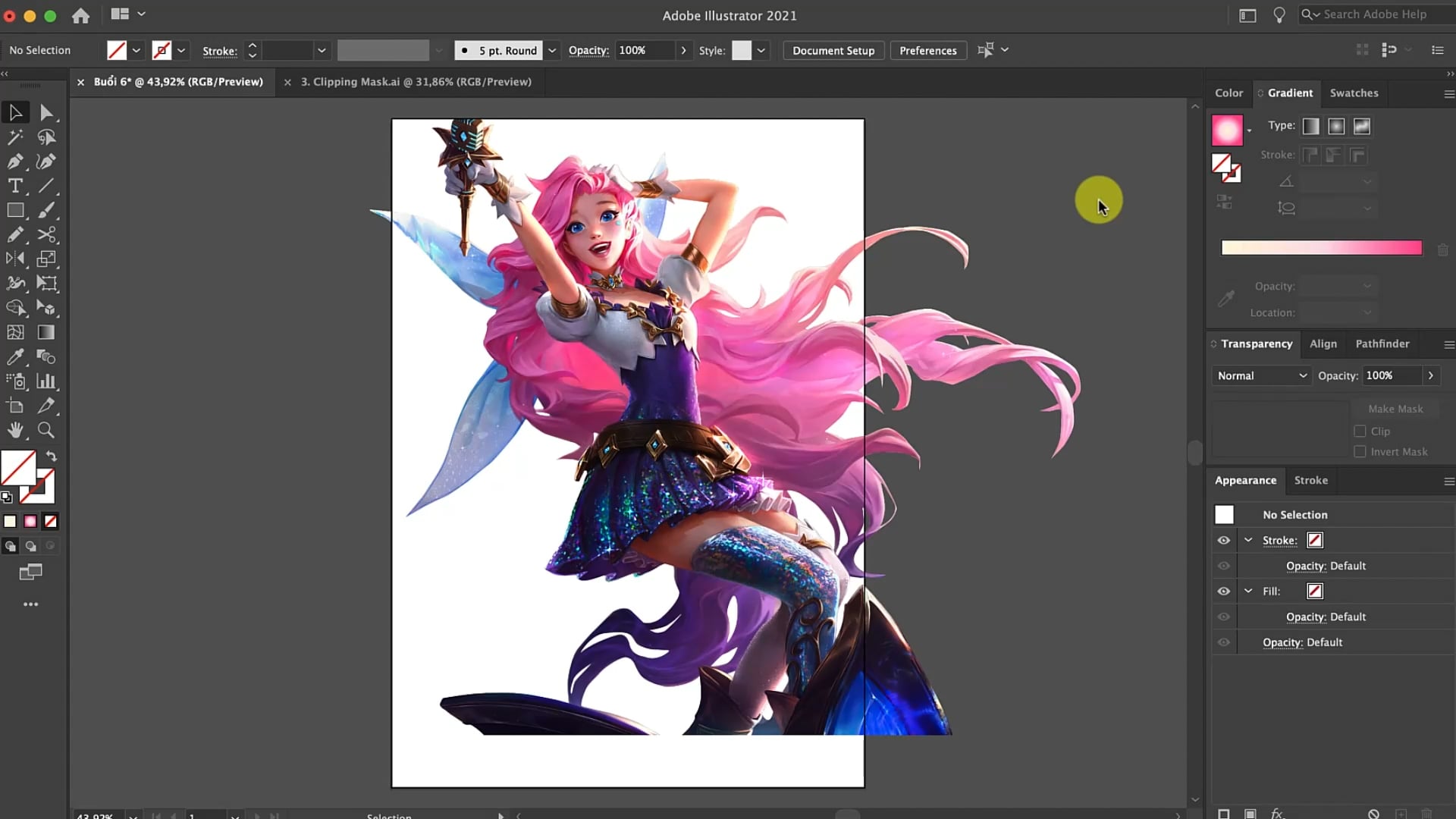Select the Paintbrush tool
1456x819 pixels.
pyautogui.click(x=46, y=210)
